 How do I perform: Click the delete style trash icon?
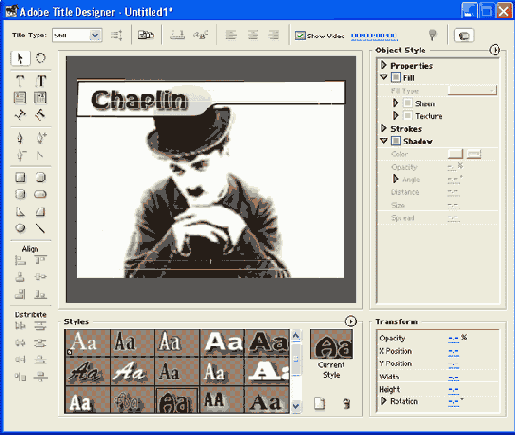coord(347,403)
